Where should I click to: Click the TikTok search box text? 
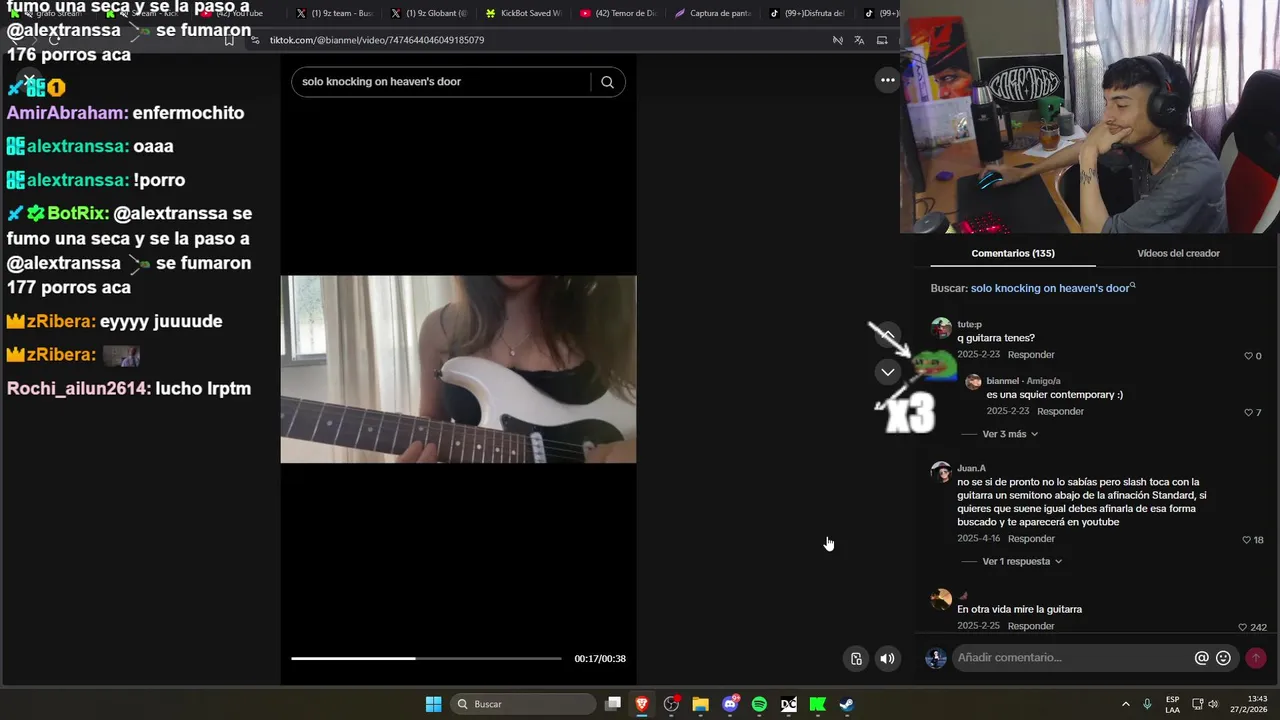coord(381,82)
